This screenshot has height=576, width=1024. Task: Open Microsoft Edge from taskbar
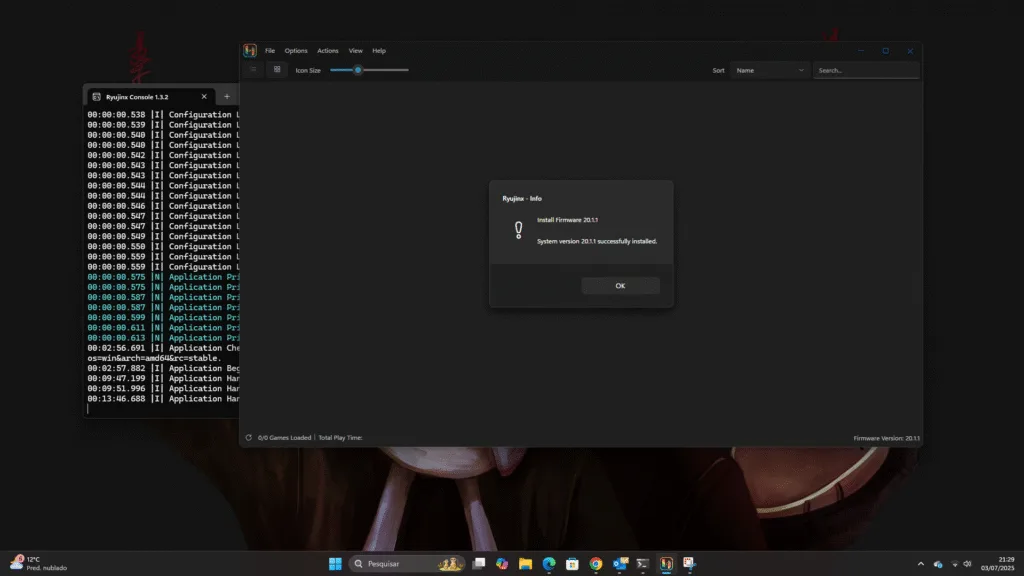[x=549, y=564]
